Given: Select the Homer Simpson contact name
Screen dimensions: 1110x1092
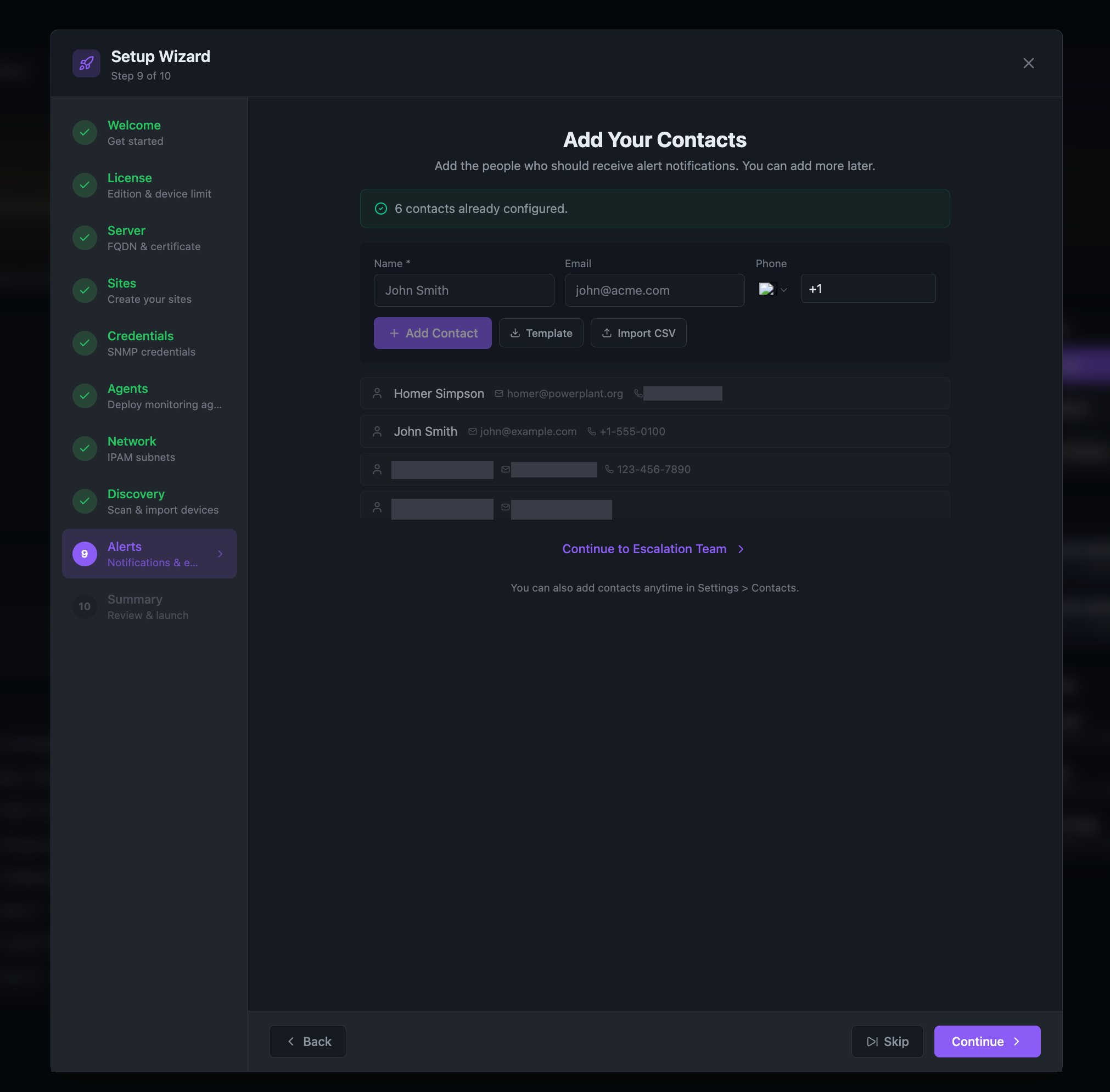Looking at the screenshot, I should (439, 393).
